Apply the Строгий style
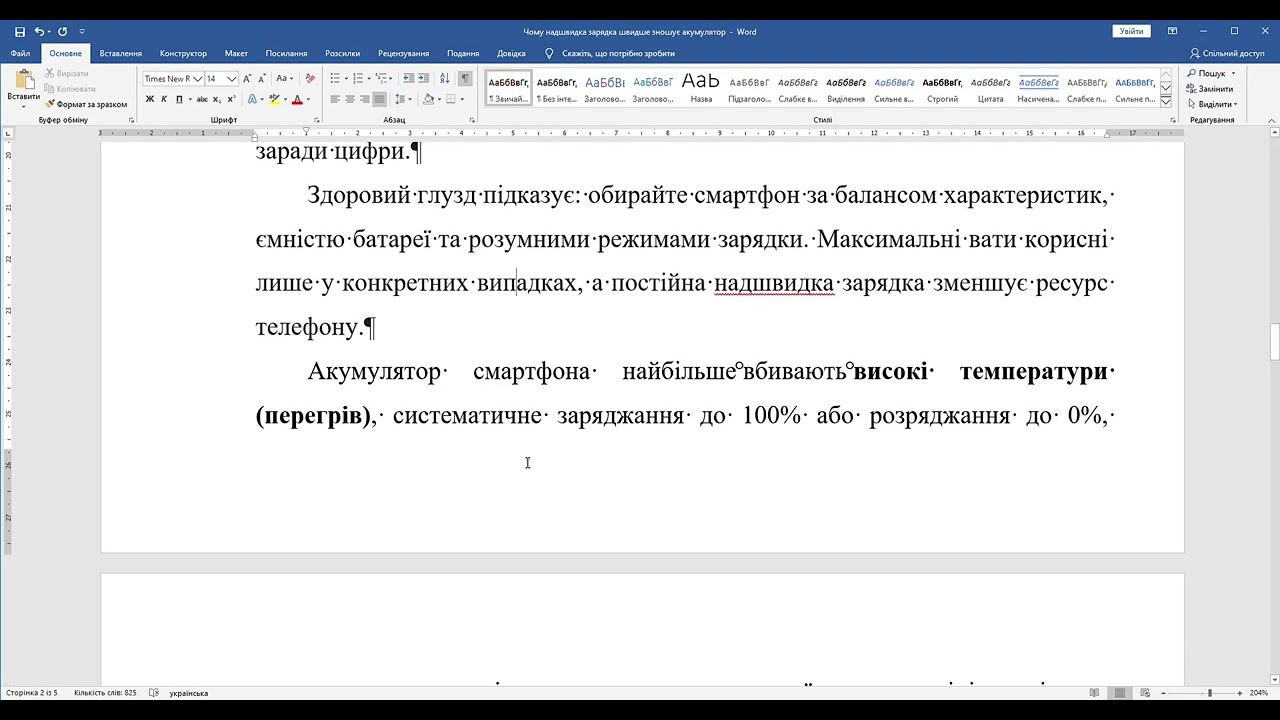The height and width of the screenshot is (720, 1280). click(x=942, y=88)
